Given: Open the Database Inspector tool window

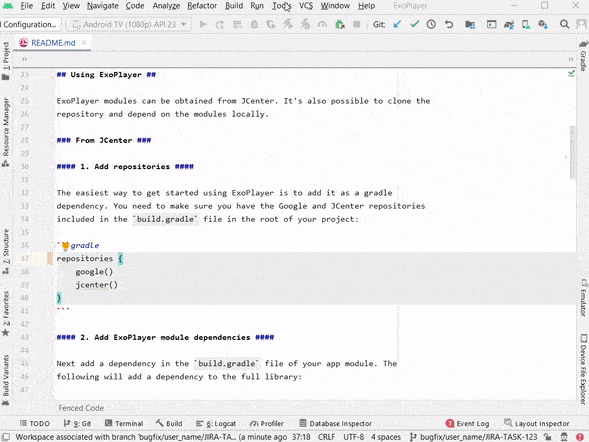Looking at the screenshot, I should [x=335, y=424].
